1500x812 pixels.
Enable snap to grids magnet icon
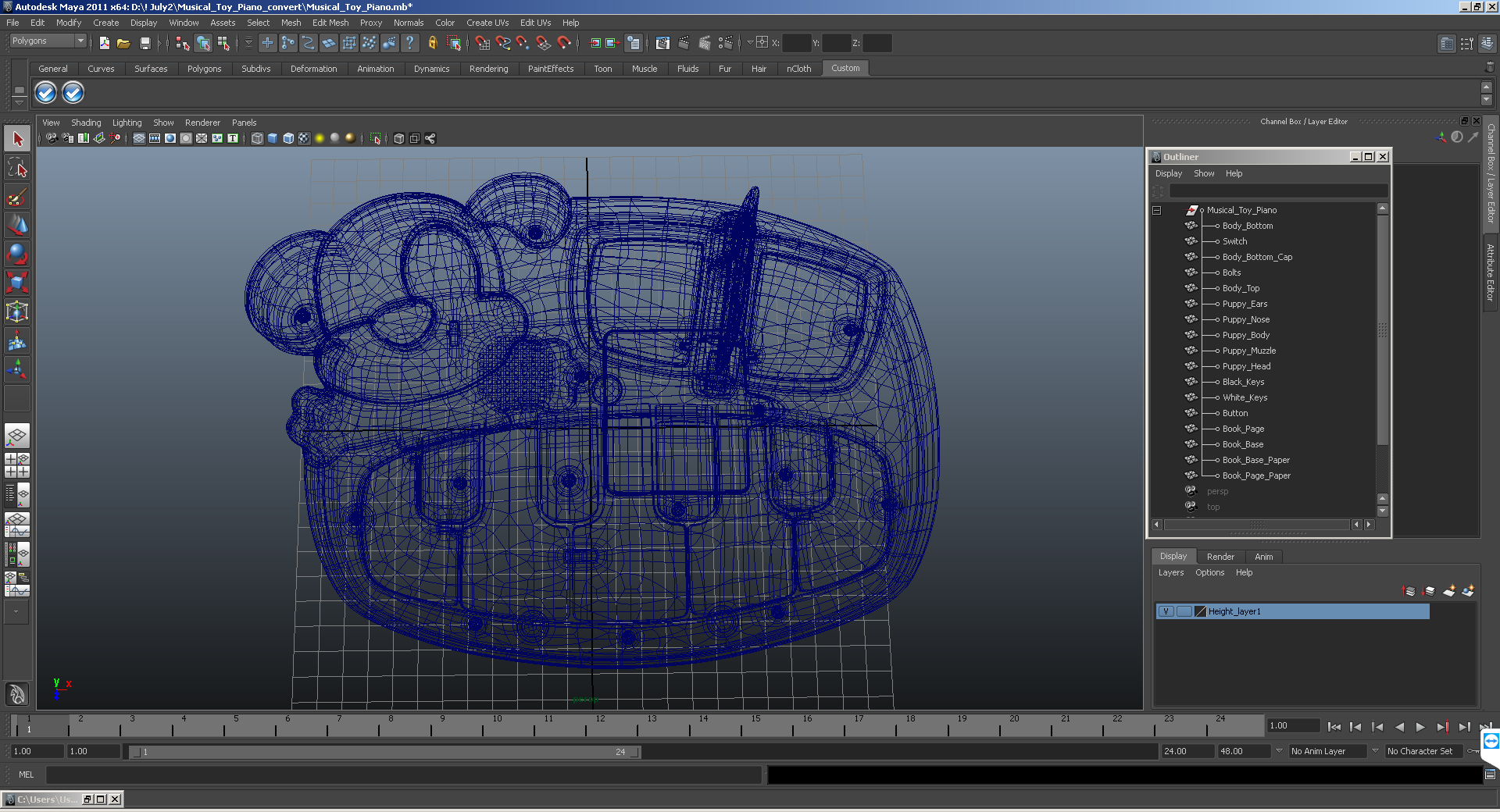[x=482, y=43]
